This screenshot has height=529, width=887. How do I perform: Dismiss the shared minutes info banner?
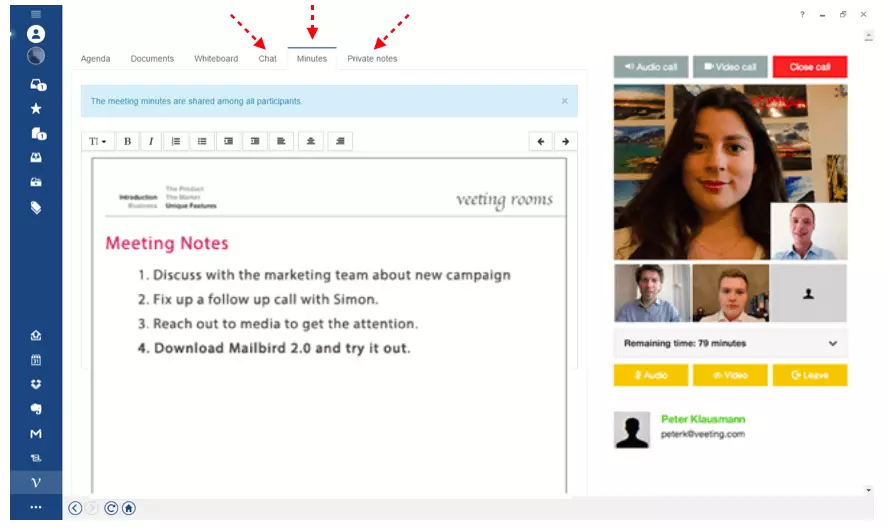(x=565, y=101)
